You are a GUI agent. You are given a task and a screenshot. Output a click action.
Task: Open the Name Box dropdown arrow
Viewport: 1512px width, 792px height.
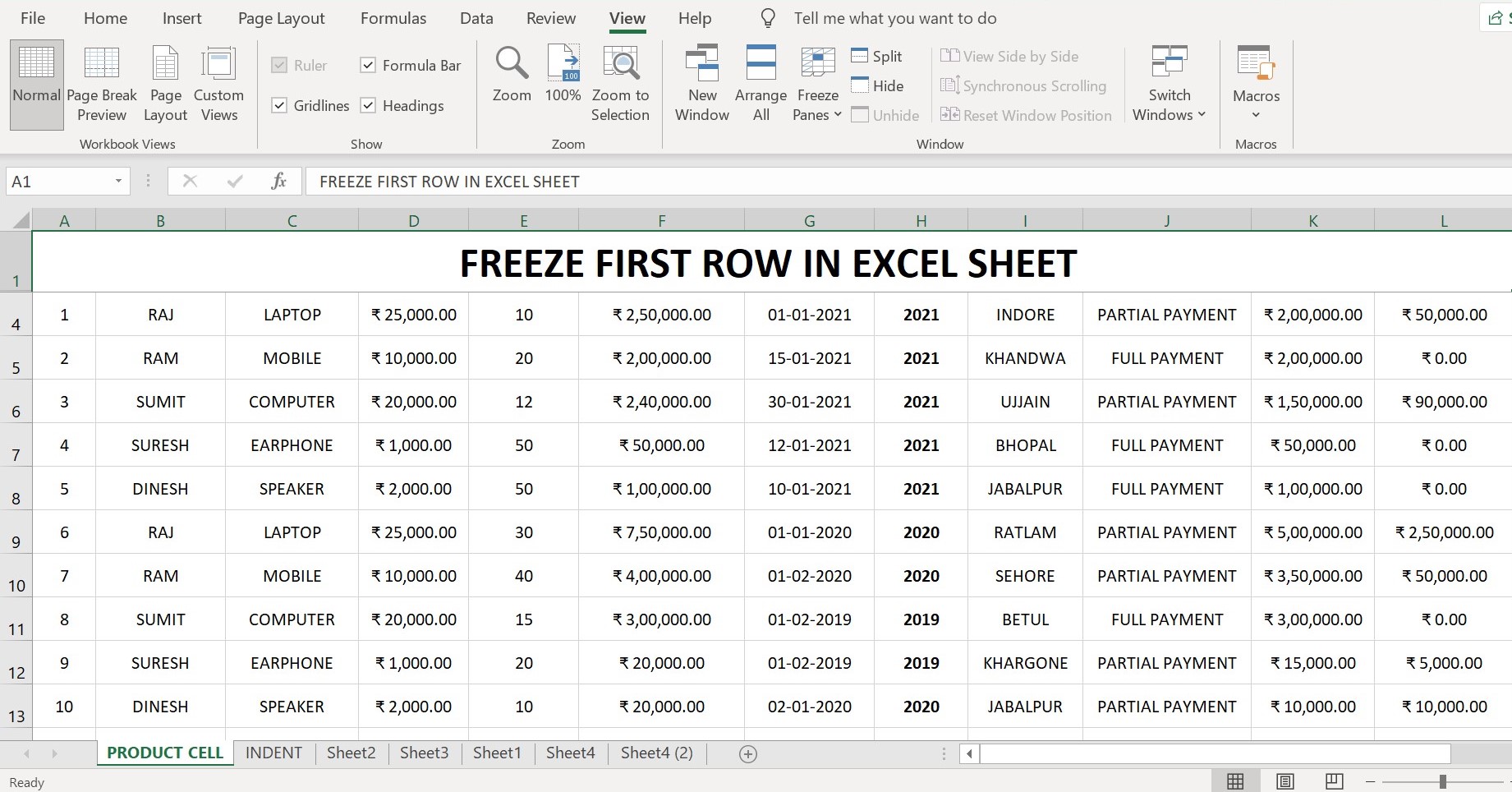[x=118, y=182]
